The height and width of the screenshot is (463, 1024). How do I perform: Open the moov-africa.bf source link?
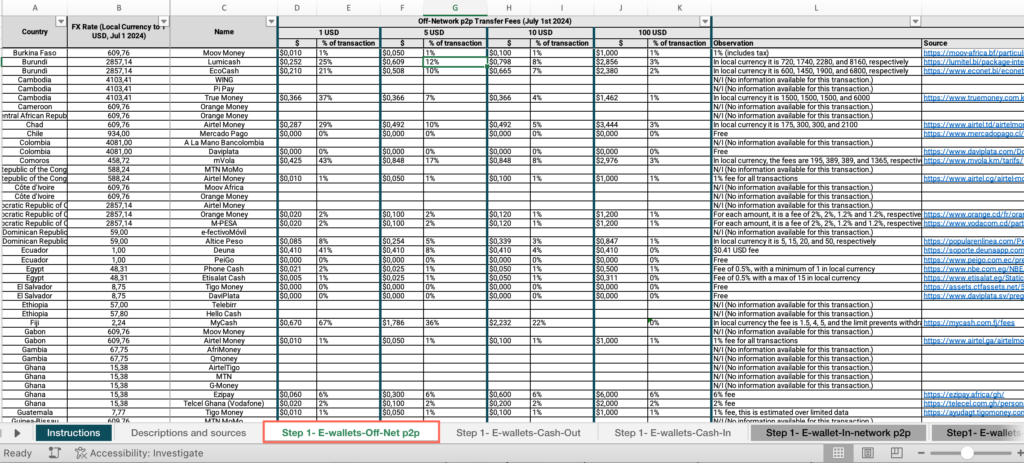(973, 52)
